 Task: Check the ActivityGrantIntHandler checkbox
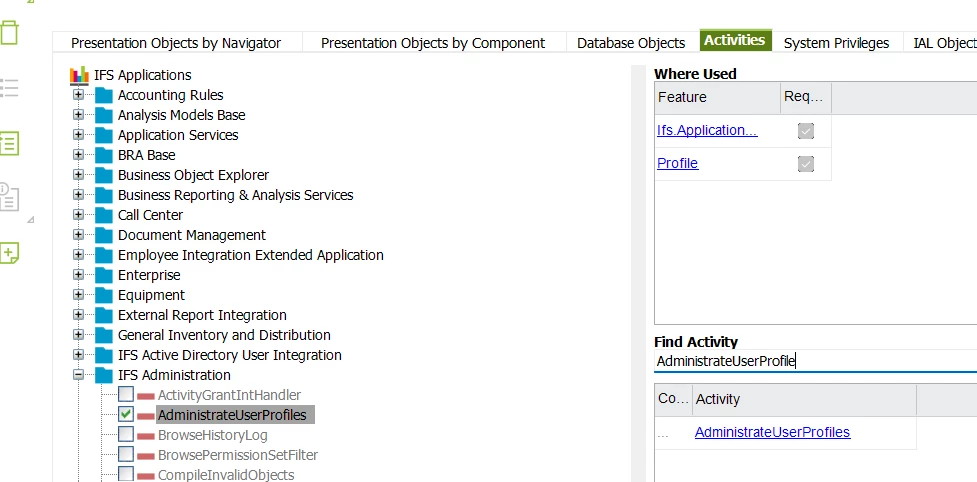(126, 394)
